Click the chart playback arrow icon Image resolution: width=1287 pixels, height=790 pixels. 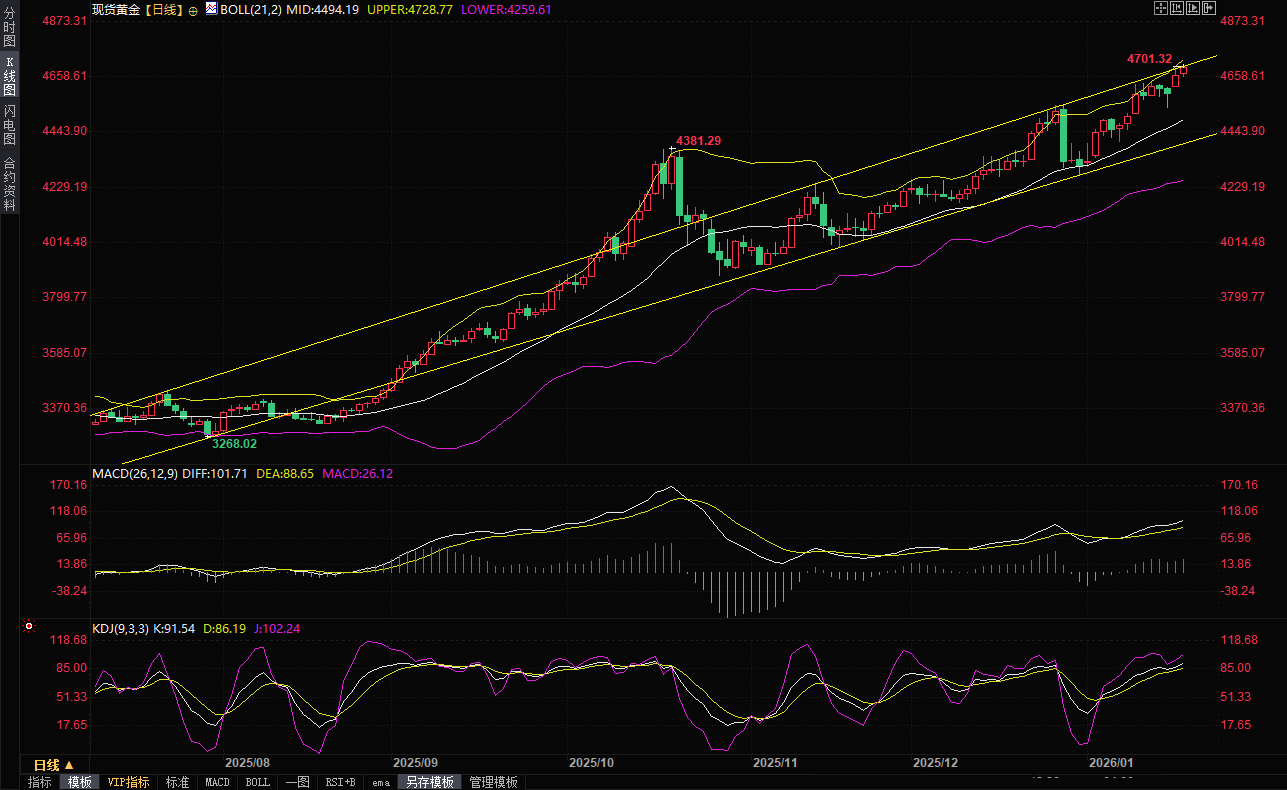coord(1193,8)
